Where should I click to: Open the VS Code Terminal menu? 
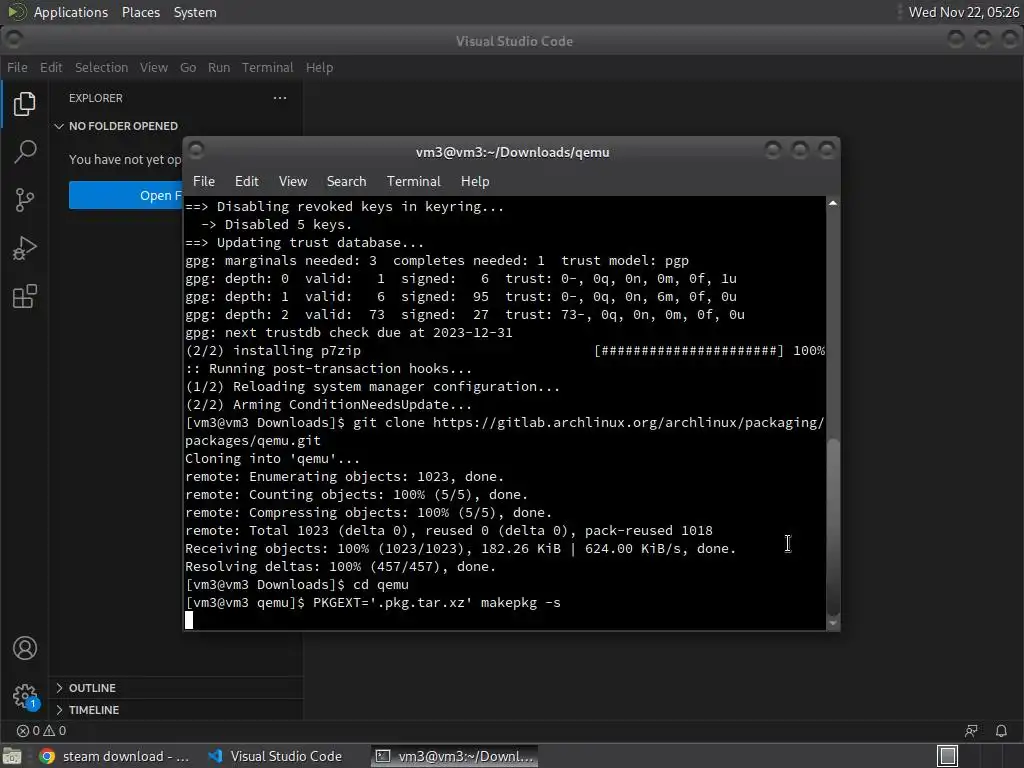(268, 67)
